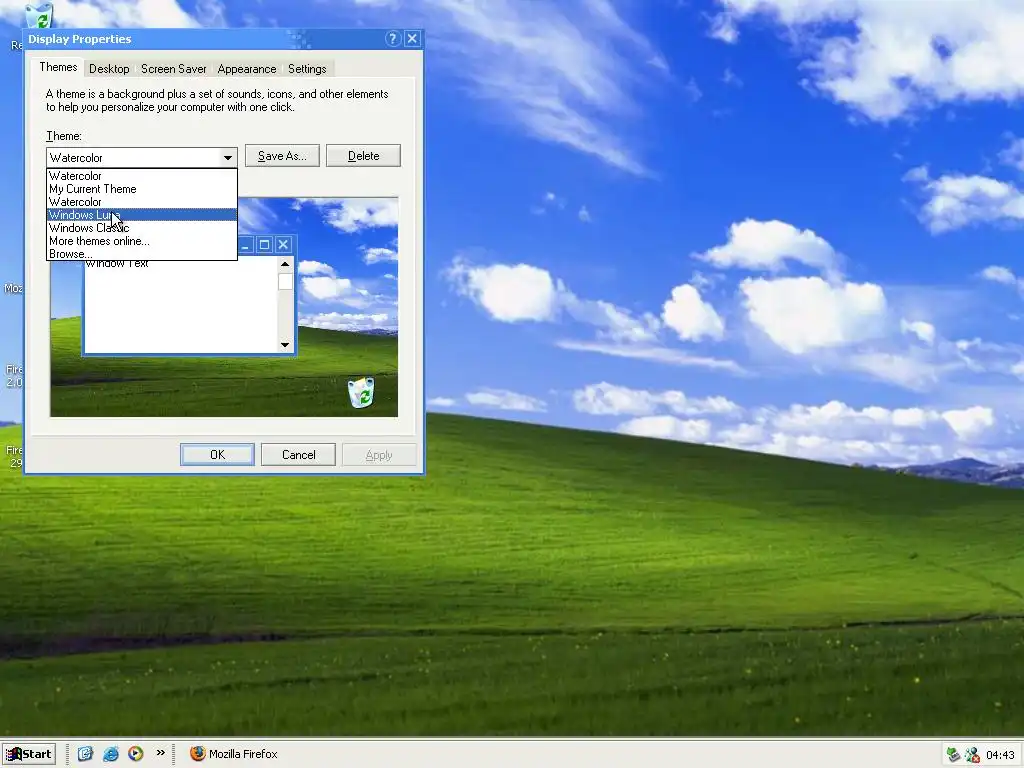Choose Watercolor entry below My Current Theme

pyautogui.click(x=141, y=202)
